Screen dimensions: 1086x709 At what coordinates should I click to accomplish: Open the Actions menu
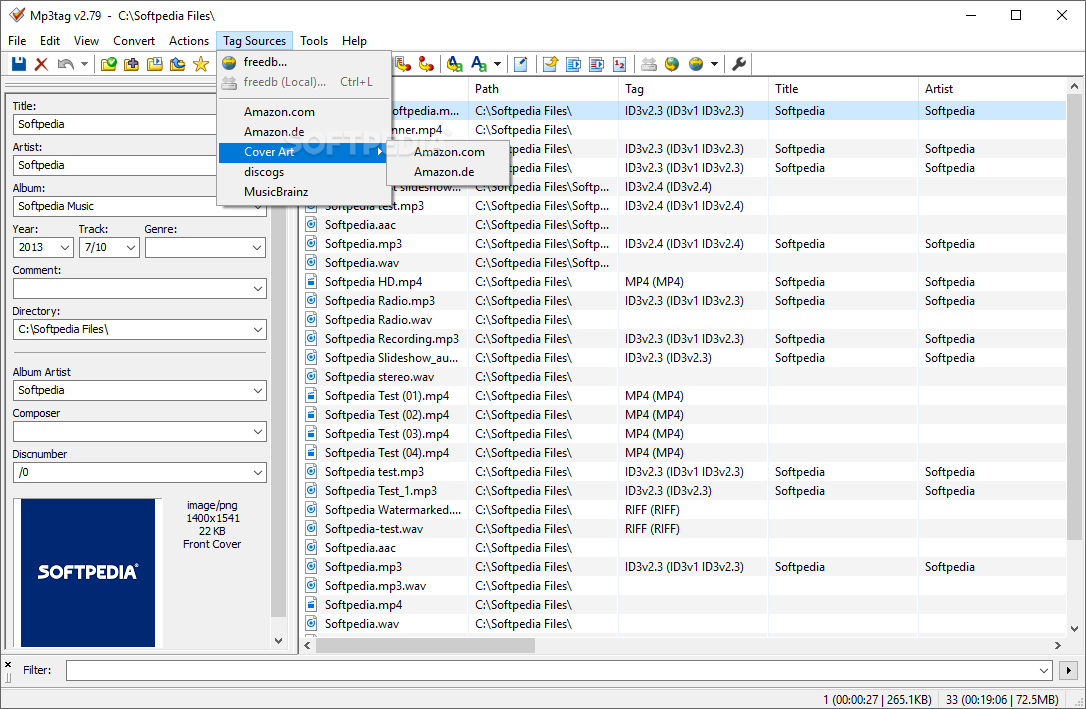click(189, 41)
